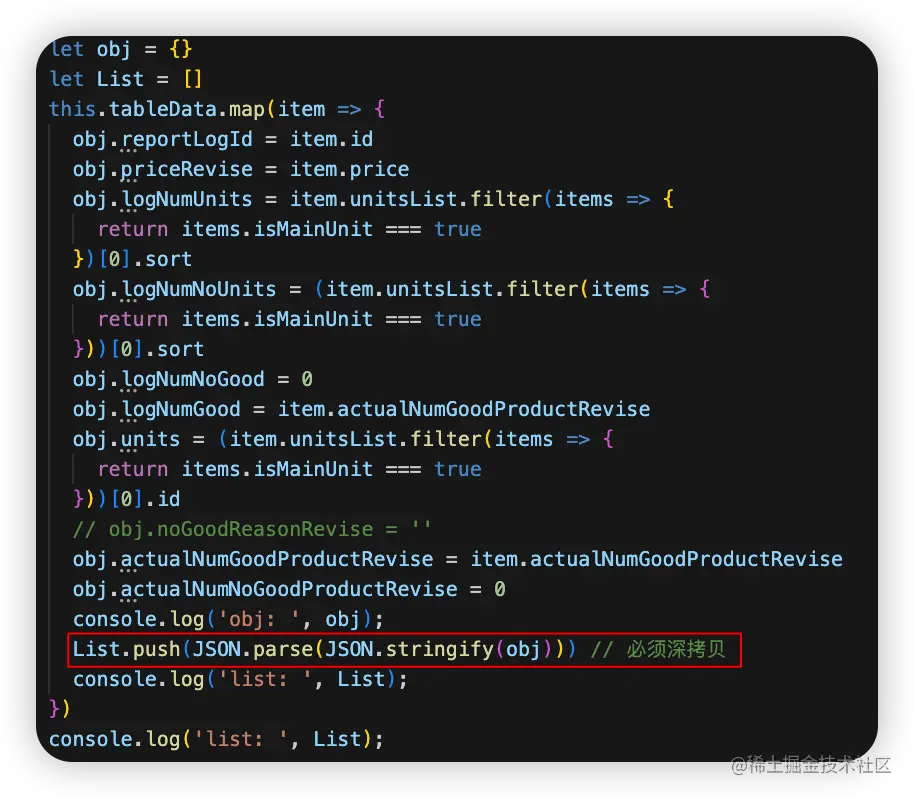Place cursor on 'obj.logNumUnits' assignment line
The width and height of the screenshot is (914, 798).
coord(373,199)
